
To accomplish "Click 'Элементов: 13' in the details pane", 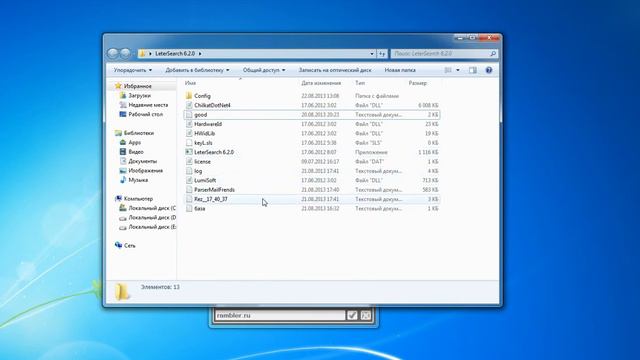I will (160, 287).
